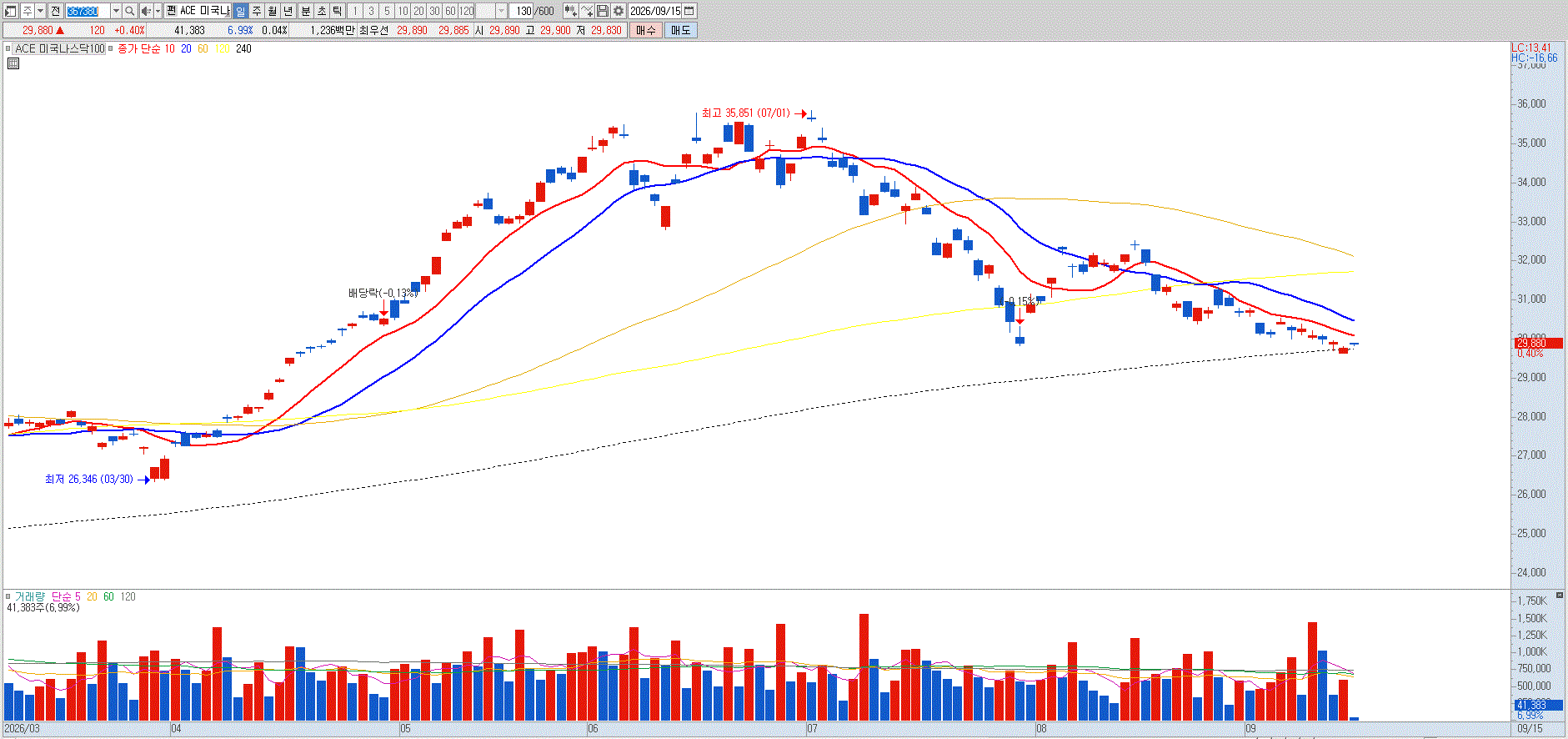
Task: Click the 최고 35,851 (07/01) high annotation
Action: coord(745,113)
